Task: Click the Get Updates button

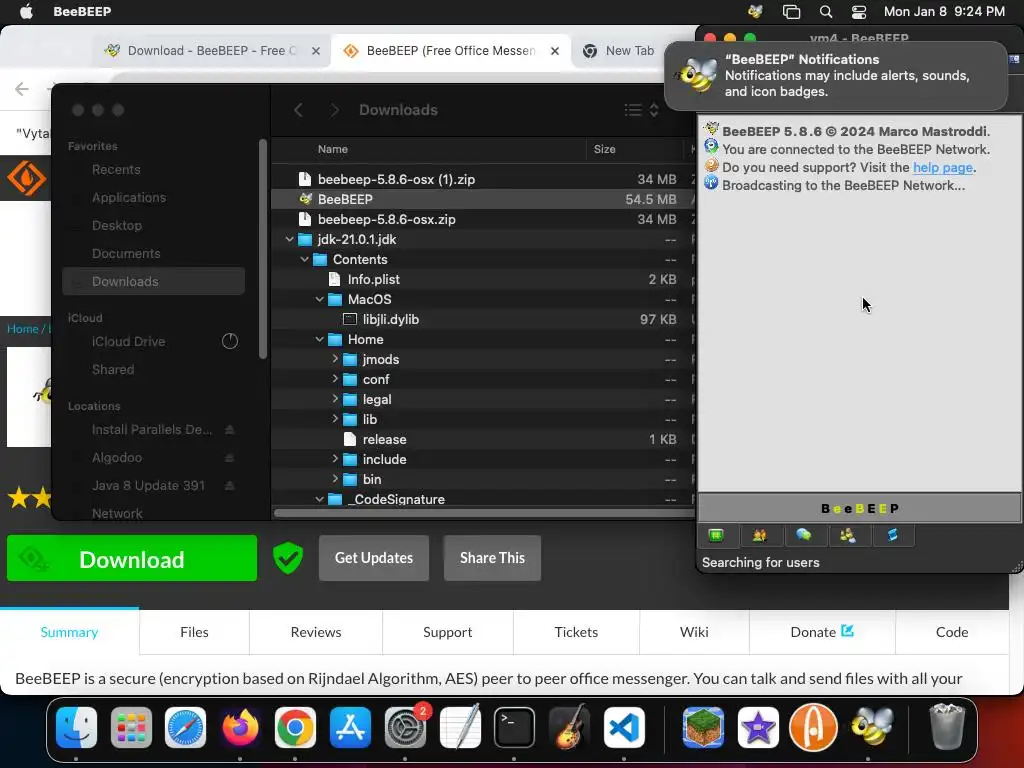Action: [374, 558]
